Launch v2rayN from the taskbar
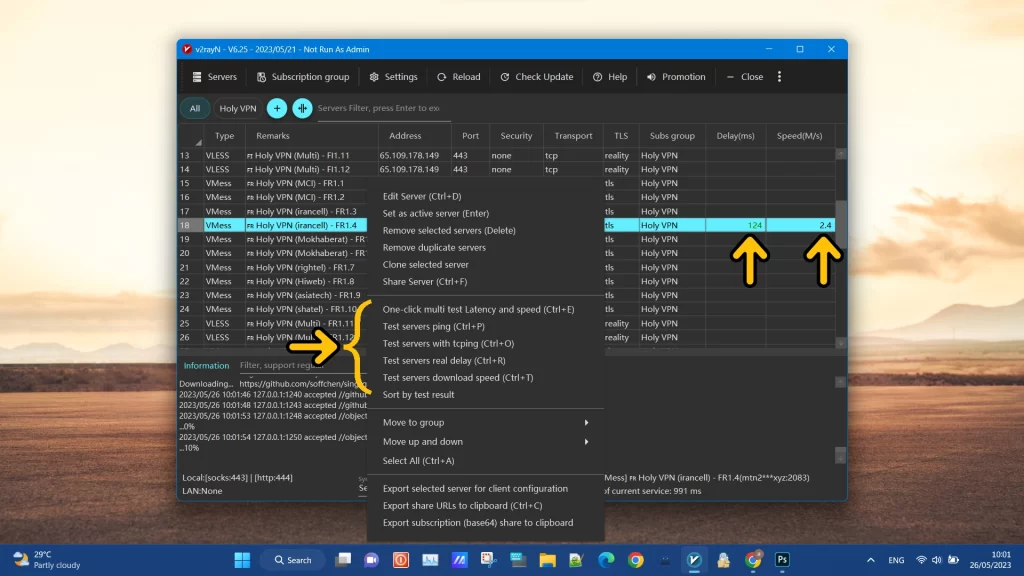Screen dimensions: 1024x576 [693, 560]
